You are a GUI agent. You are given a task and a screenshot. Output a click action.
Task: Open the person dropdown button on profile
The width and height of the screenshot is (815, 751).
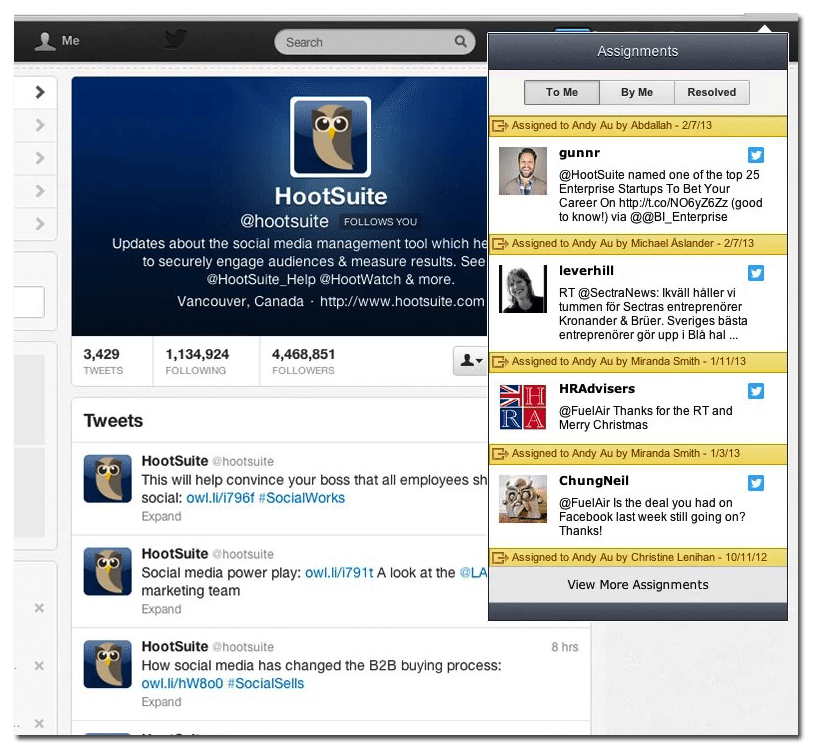pyautogui.click(x=470, y=361)
